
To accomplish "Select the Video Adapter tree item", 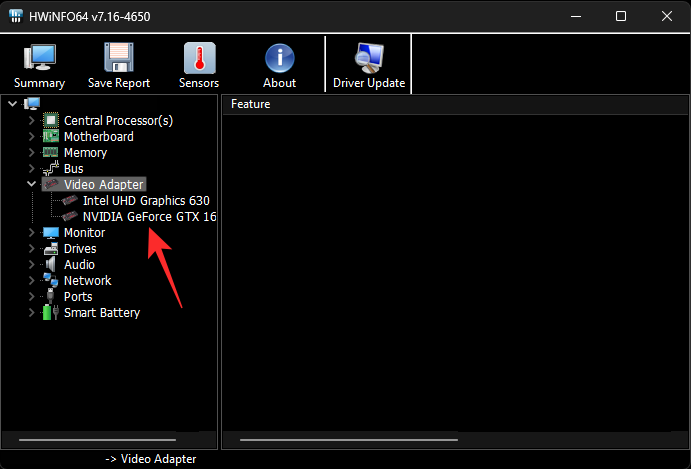I will click(x=104, y=184).
